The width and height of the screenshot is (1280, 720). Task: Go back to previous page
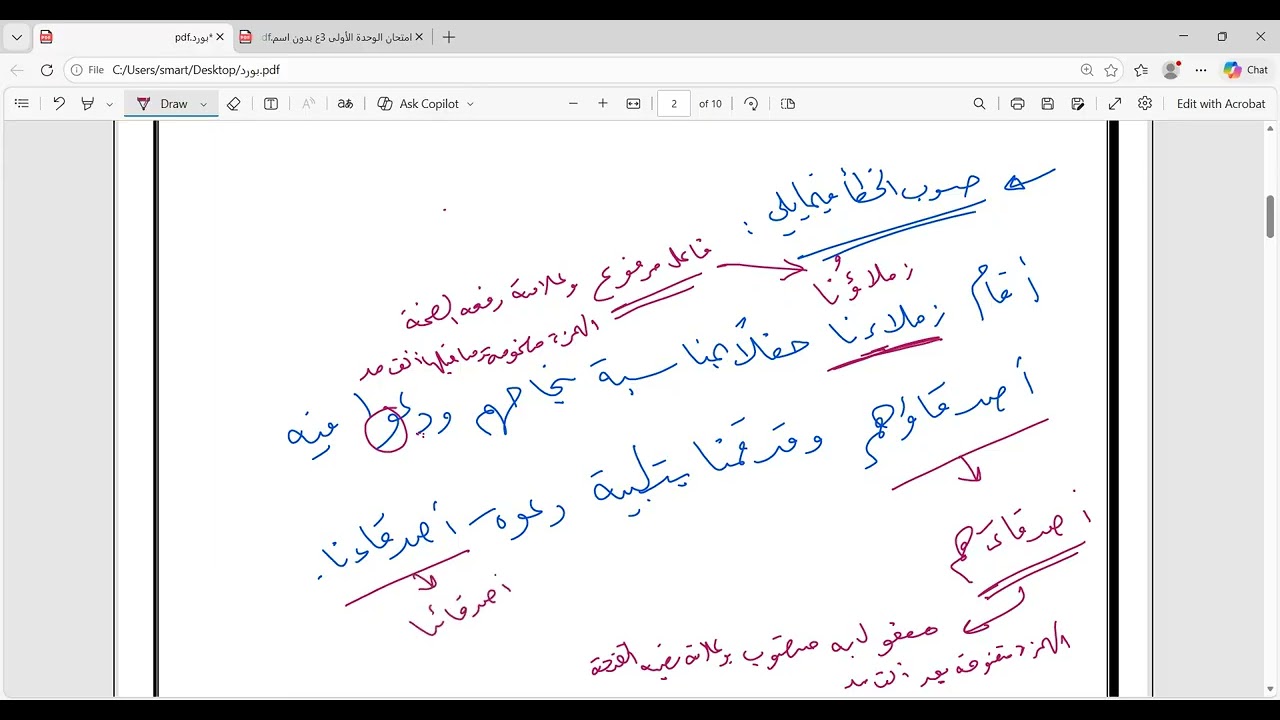17,70
